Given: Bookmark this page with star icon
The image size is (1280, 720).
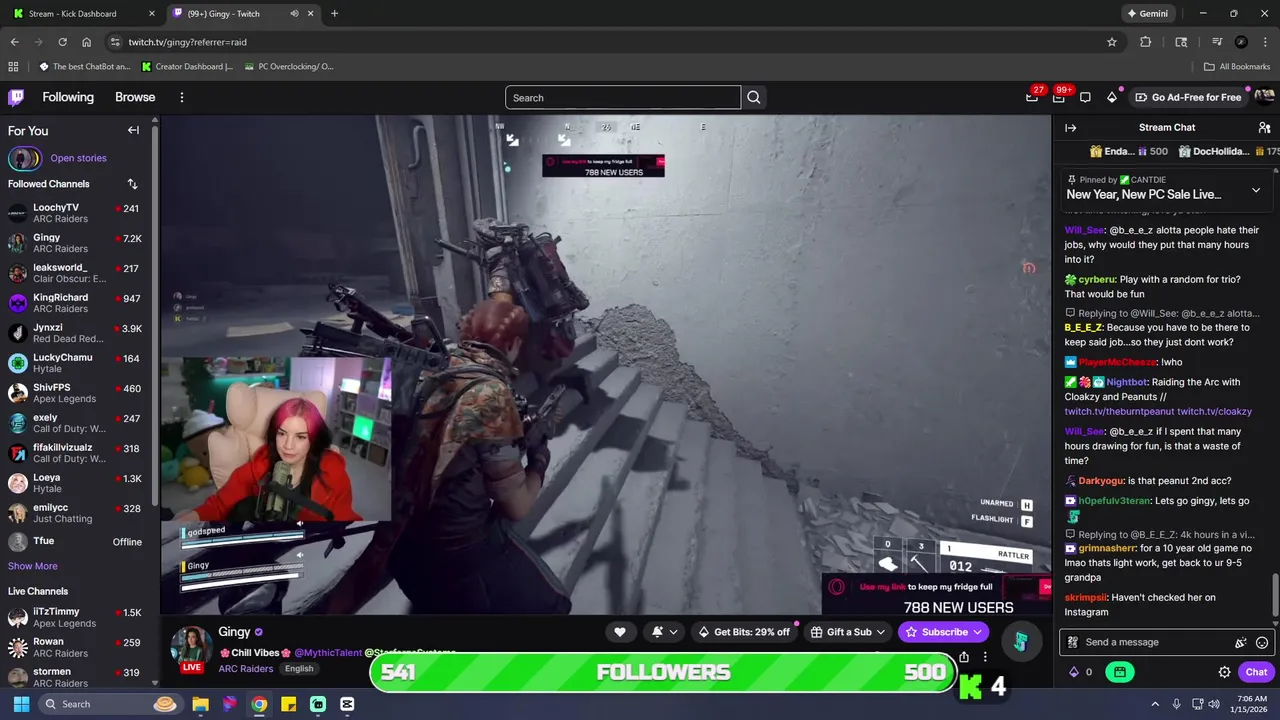Looking at the screenshot, I should click(x=1112, y=42).
